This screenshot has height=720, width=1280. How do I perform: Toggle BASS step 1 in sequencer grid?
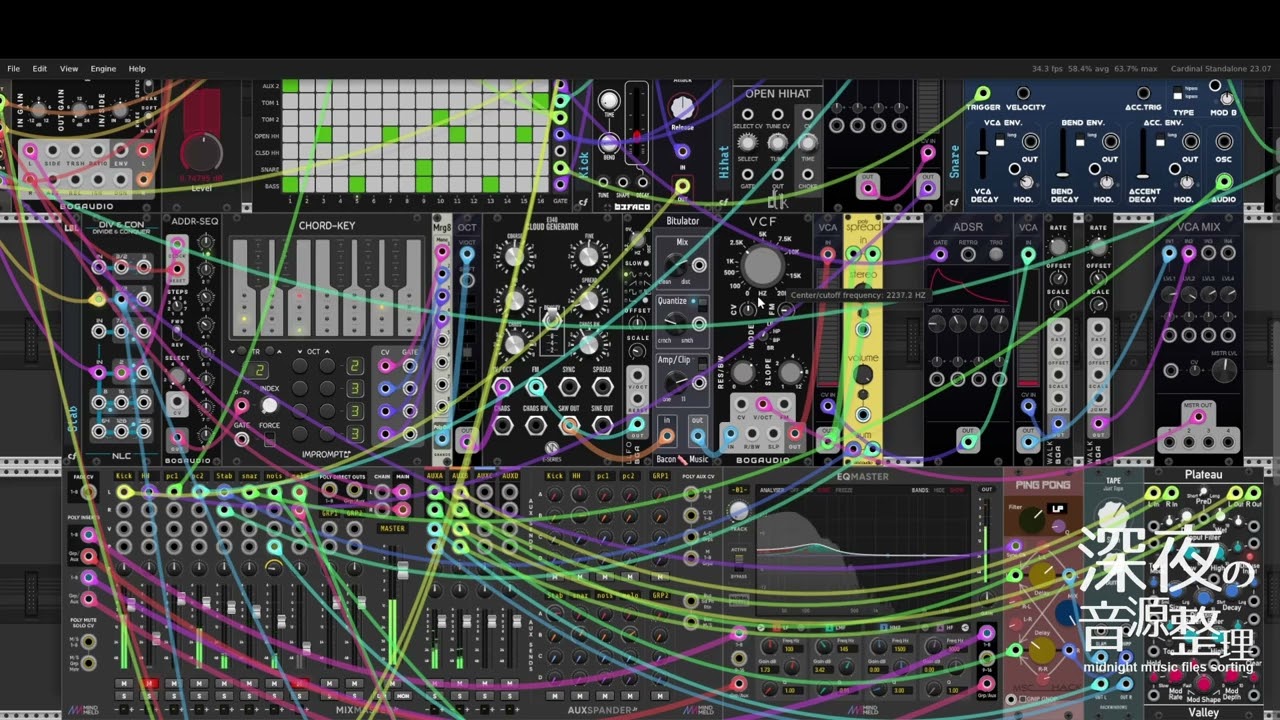290,184
